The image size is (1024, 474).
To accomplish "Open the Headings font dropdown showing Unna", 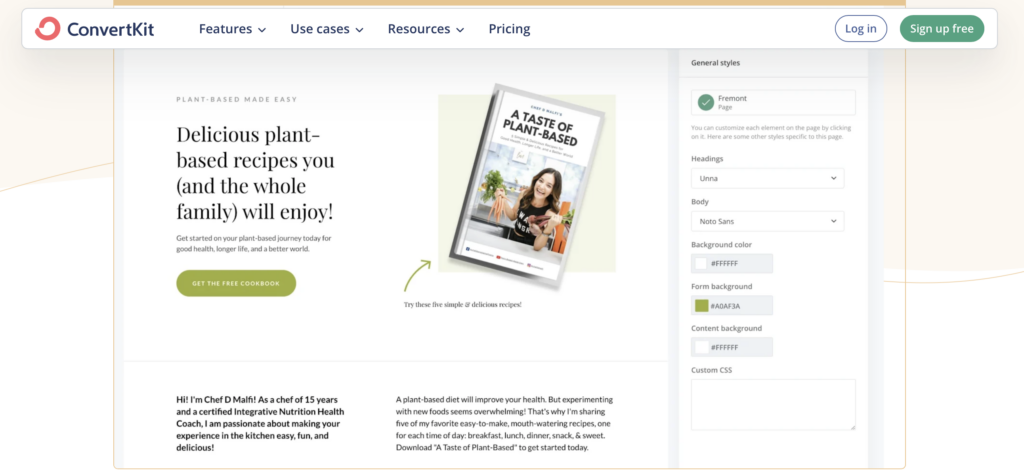I will point(767,178).
